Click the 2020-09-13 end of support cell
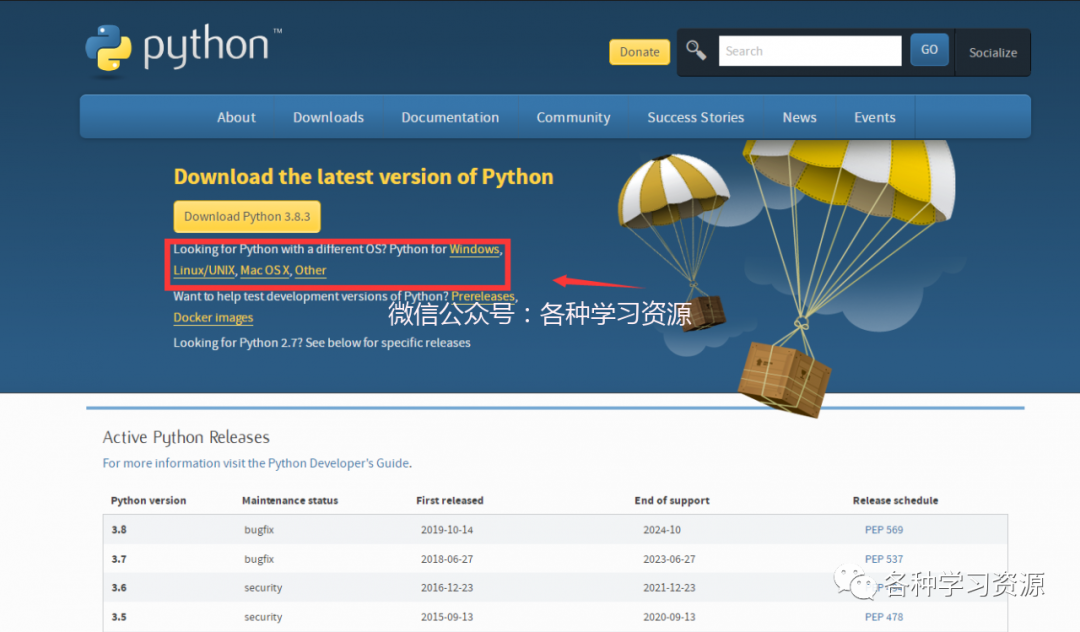 pos(669,617)
